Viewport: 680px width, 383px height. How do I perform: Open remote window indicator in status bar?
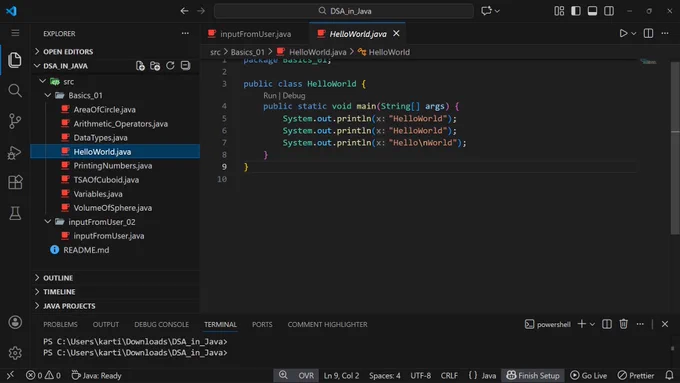[x=10, y=375]
